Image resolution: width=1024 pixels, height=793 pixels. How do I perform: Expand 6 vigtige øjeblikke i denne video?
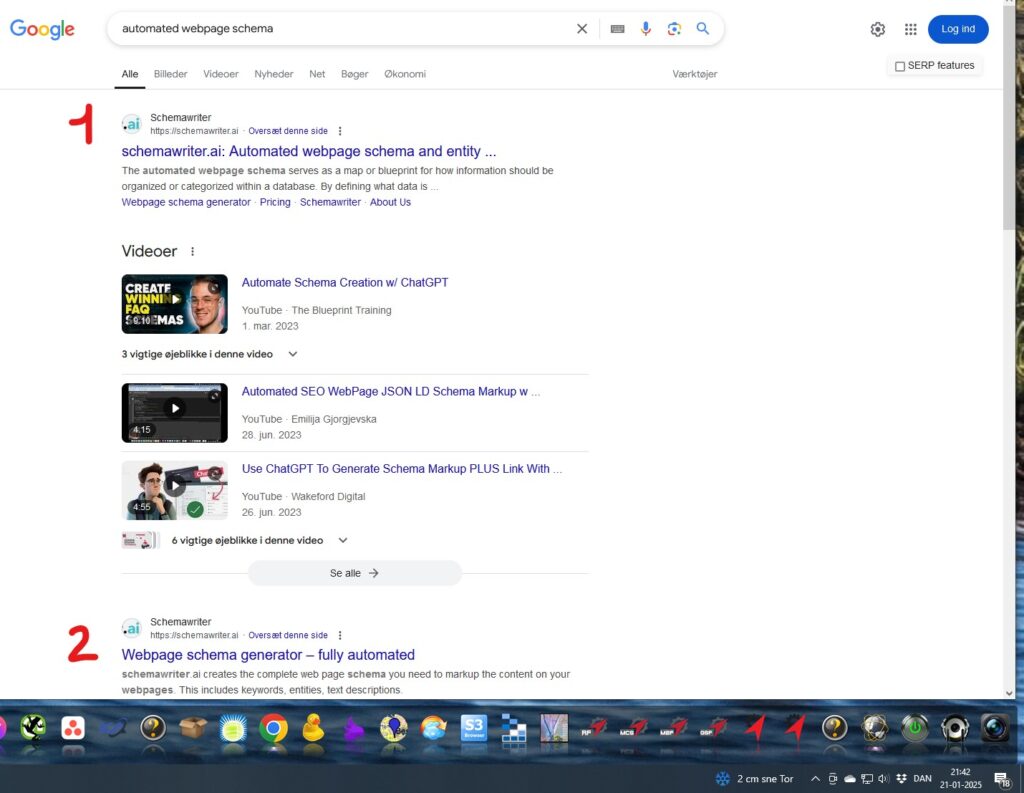(260, 540)
